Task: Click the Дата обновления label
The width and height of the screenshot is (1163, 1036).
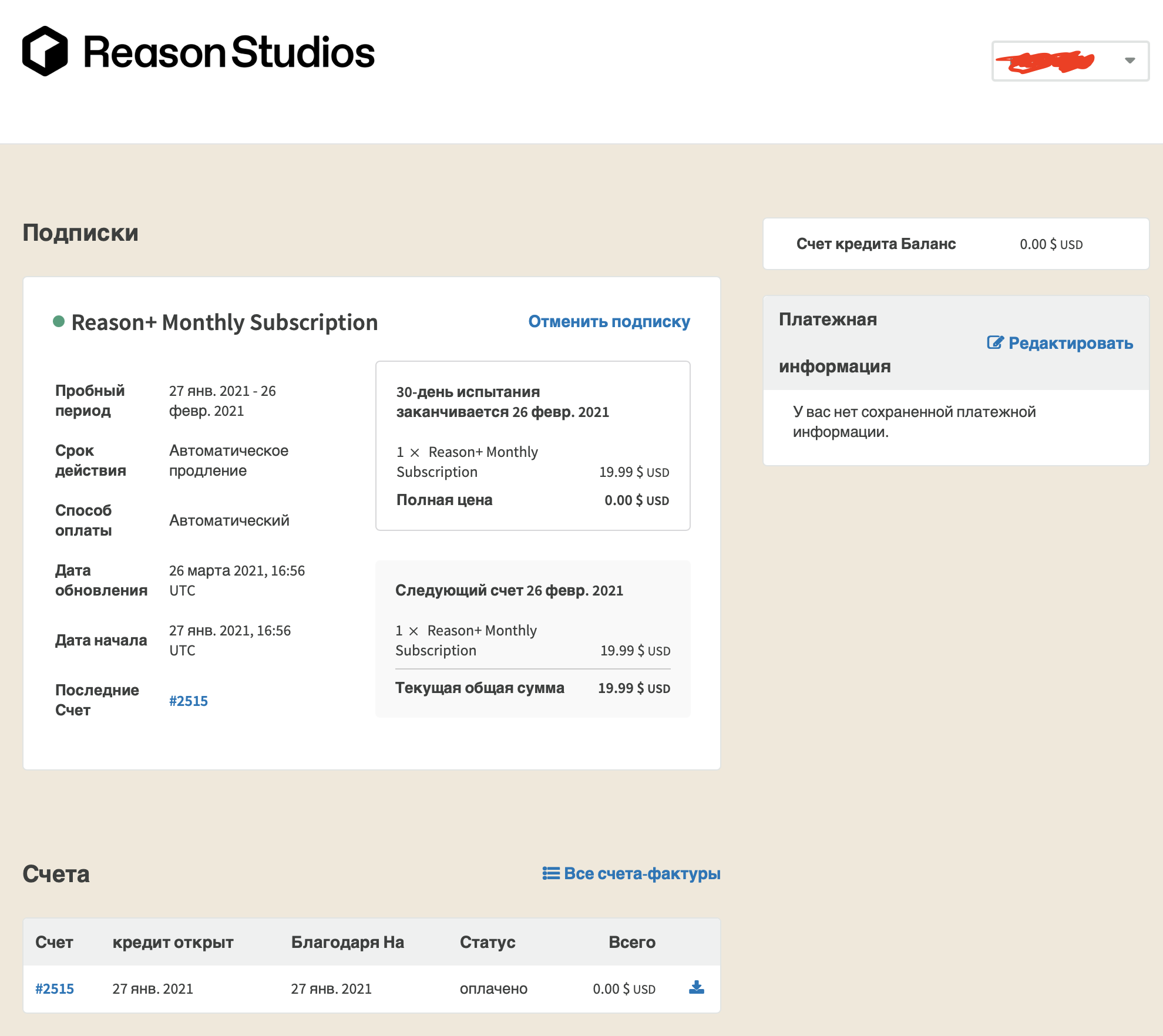Action: tap(101, 580)
